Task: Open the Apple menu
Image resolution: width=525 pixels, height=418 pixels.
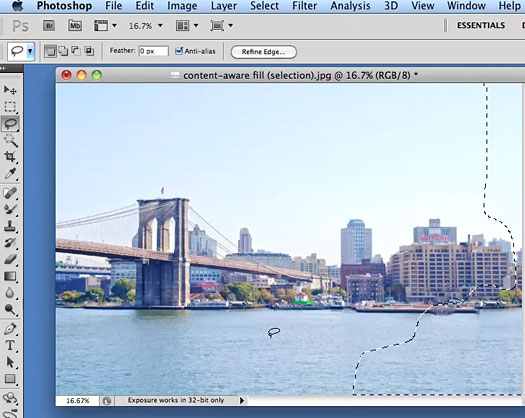Action: (18, 6)
